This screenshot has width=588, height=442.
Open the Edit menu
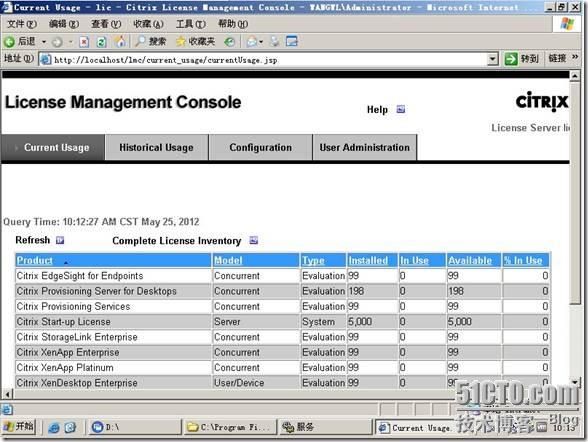tap(64, 24)
